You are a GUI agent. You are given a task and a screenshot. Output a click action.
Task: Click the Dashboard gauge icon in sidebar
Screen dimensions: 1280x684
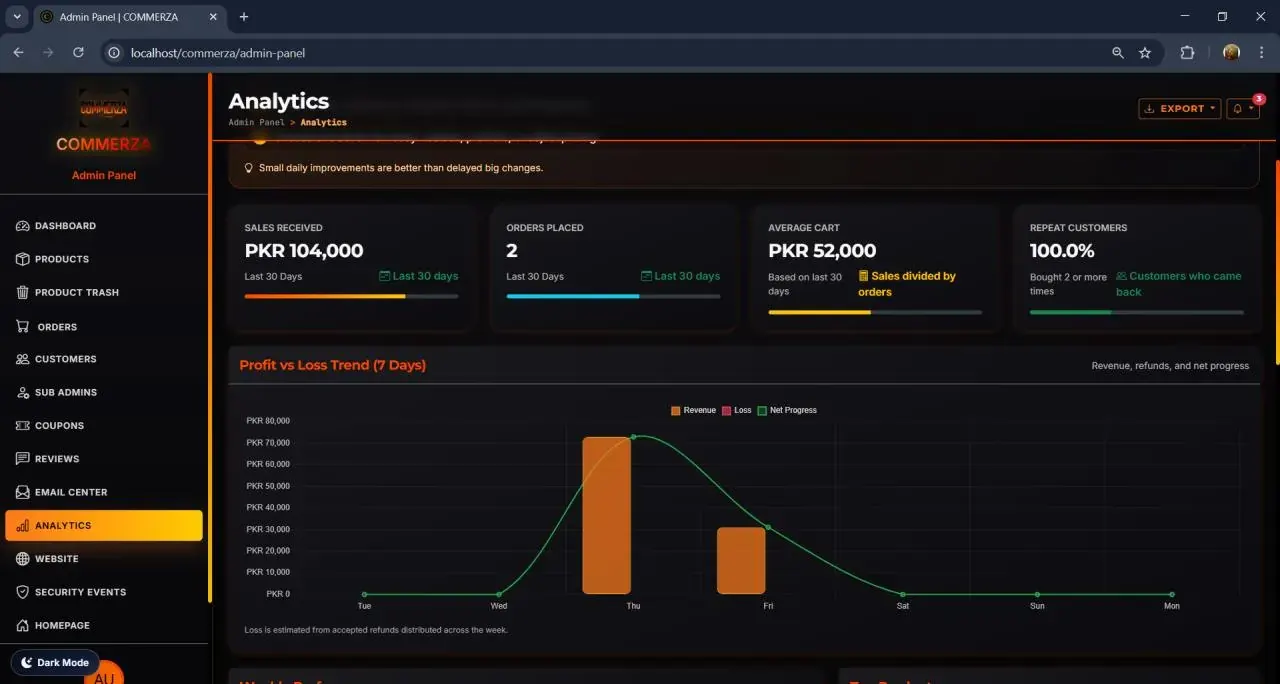[x=23, y=226]
